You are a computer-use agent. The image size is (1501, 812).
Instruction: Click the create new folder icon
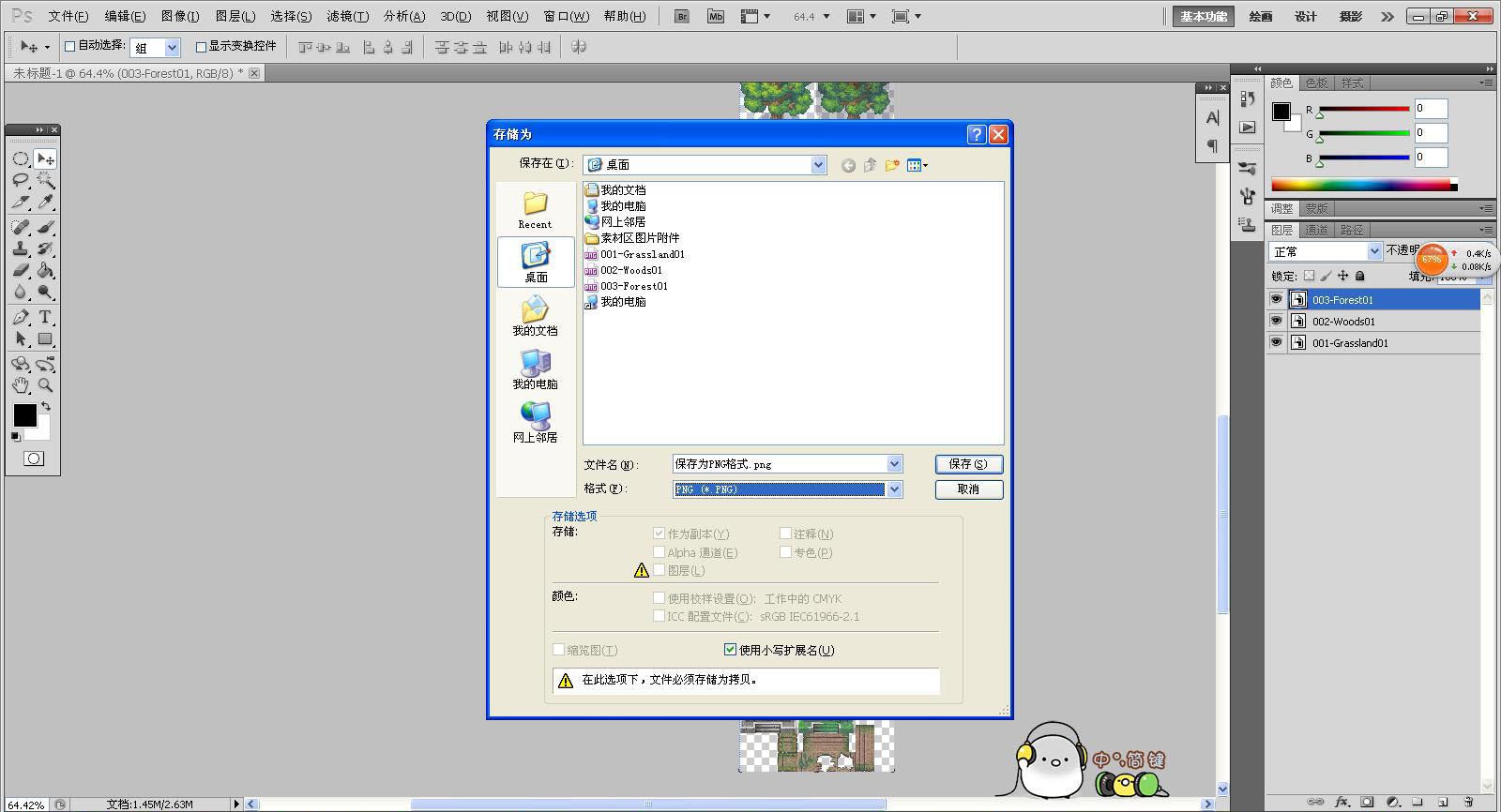[892, 165]
